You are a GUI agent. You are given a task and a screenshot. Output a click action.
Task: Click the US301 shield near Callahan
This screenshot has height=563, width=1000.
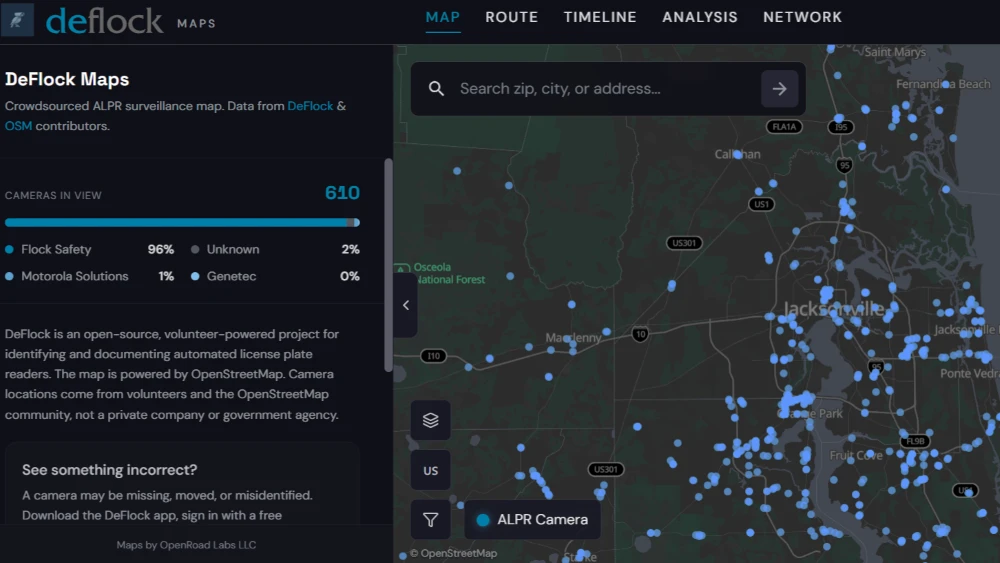[x=684, y=243]
